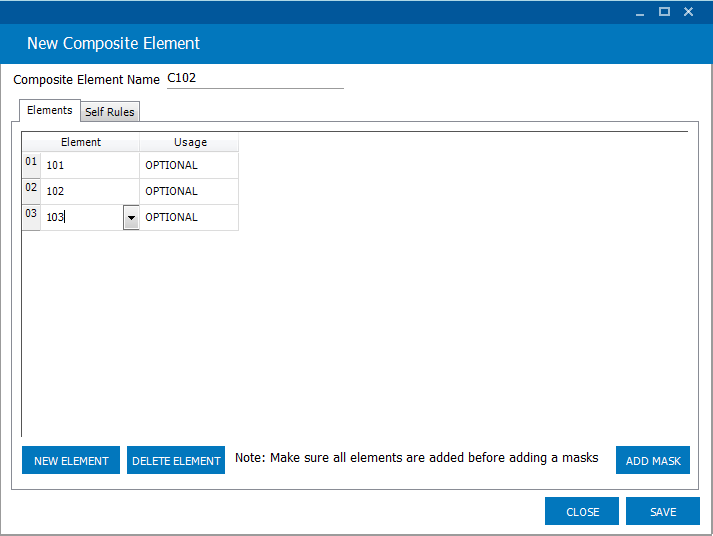Image resolution: width=713 pixels, height=536 pixels.
Task: Save the composite element
Action: pos(663,511)
